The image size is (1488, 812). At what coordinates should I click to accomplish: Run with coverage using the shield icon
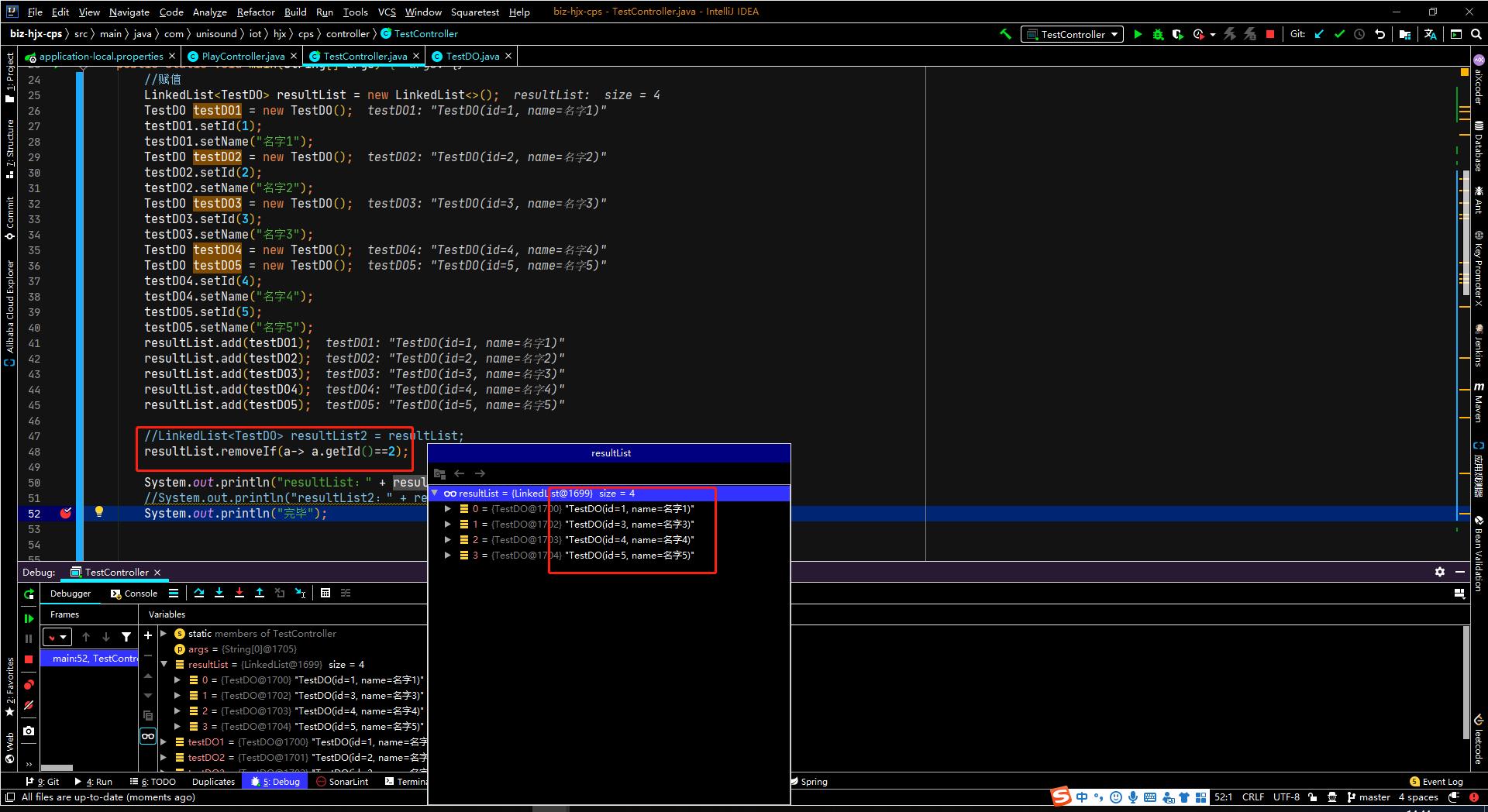[1177, 34]
